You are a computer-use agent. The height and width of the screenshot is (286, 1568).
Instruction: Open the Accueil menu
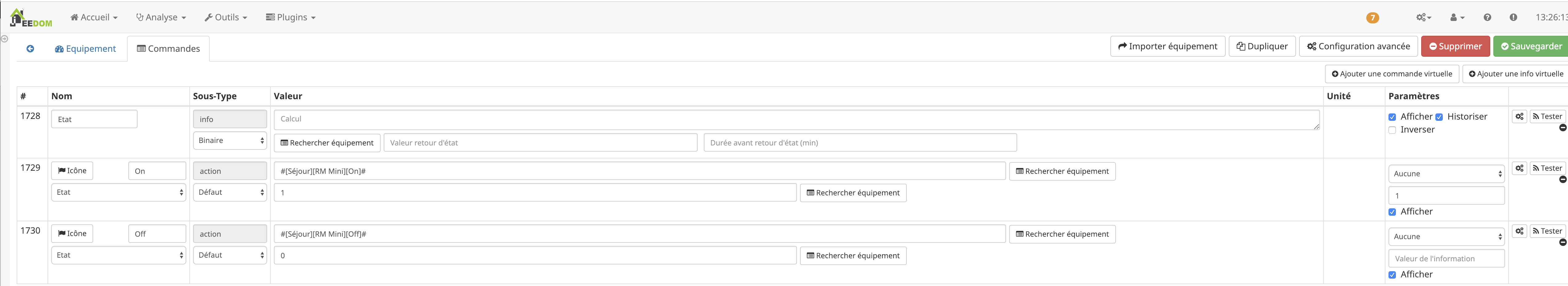[x=94, y=17]
